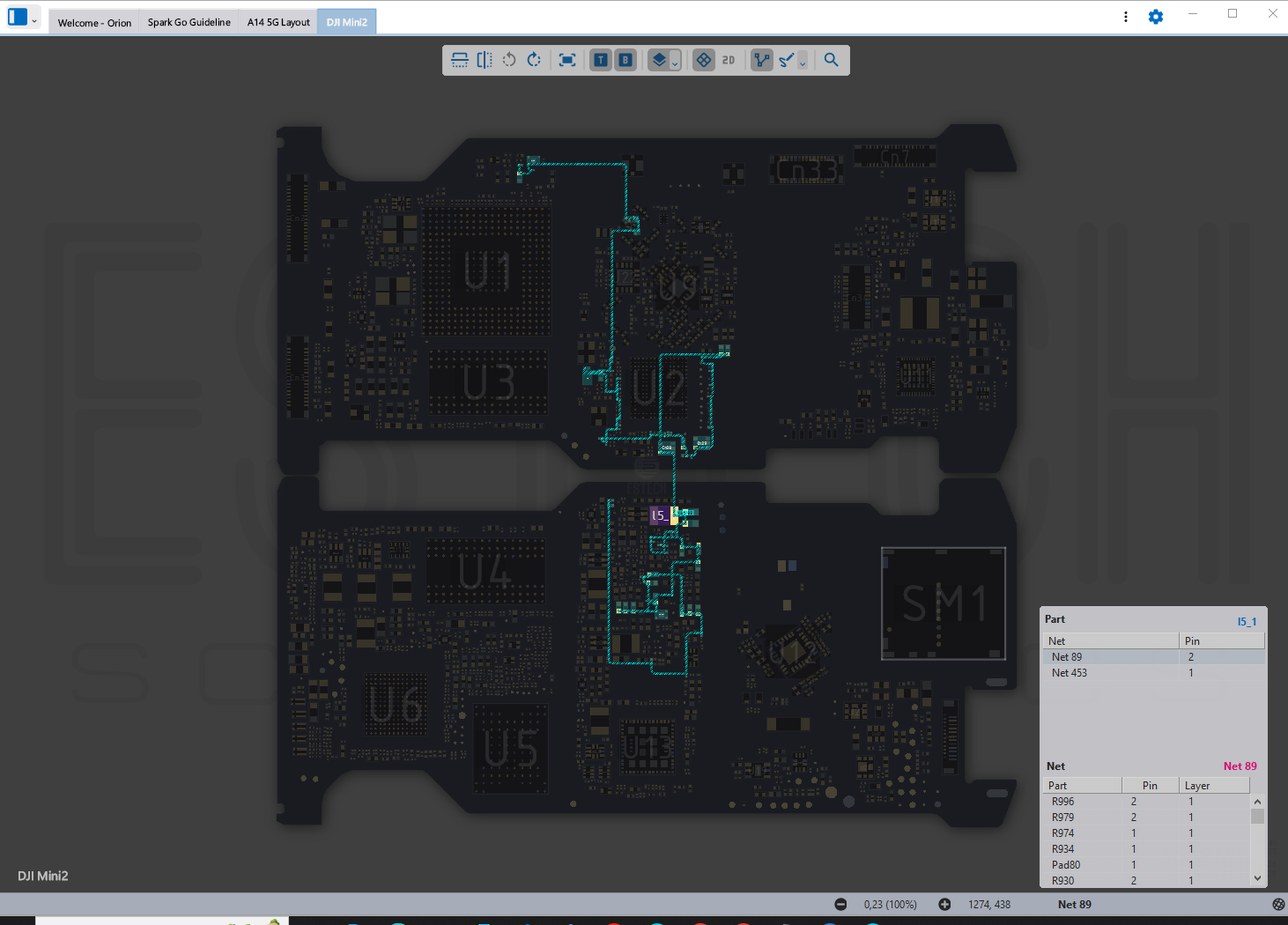Image resolution: width=1288 pixels, height=925 pixels.
Task: Sort by Net column header
Action: [x=1112, y=641]
